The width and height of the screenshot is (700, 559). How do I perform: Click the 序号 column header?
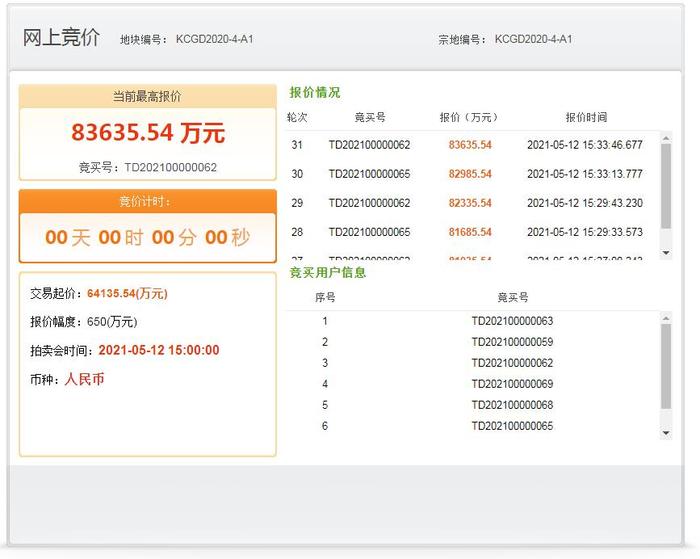click(325, 297)
